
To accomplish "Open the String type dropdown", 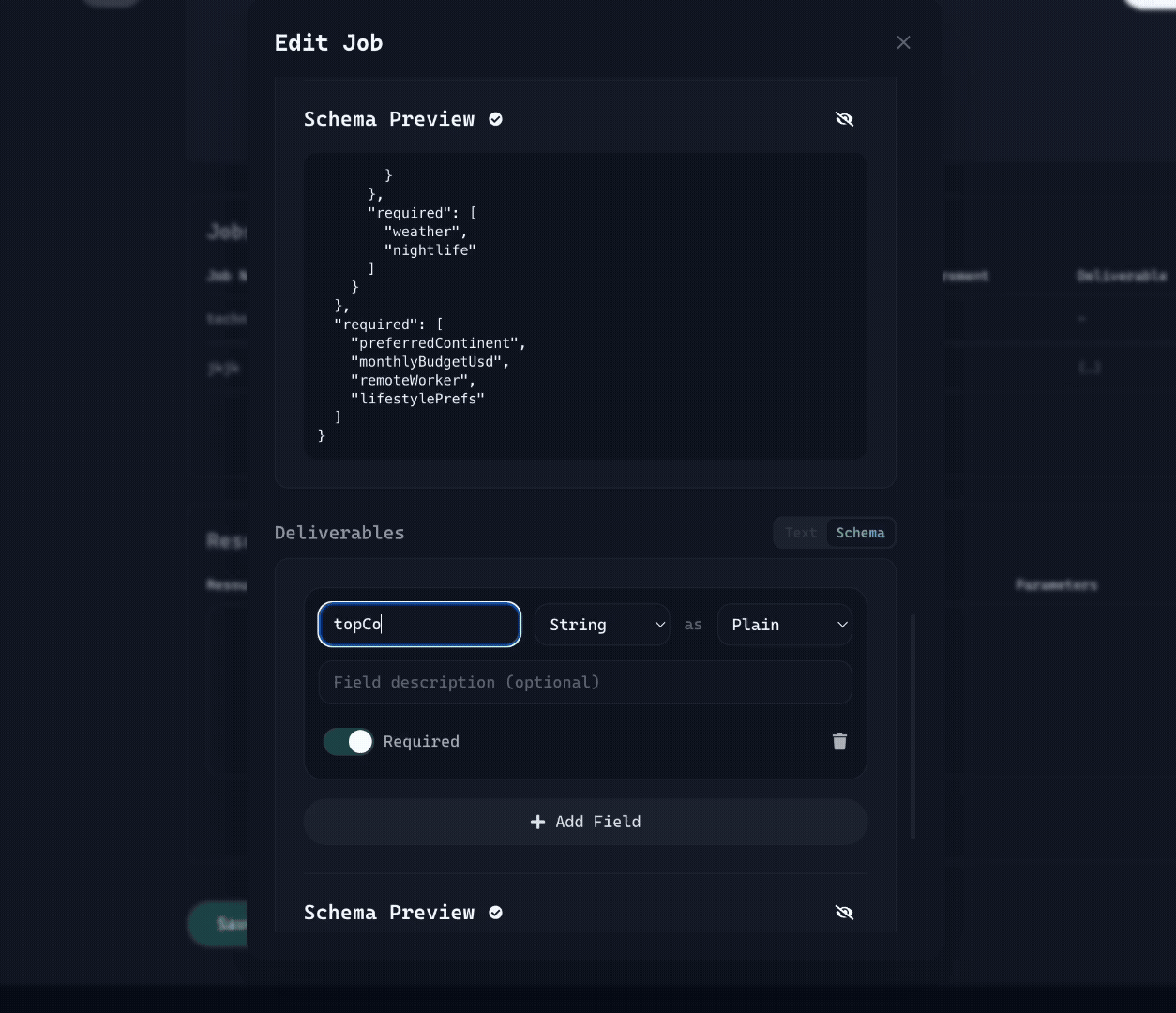I will 602,625.
